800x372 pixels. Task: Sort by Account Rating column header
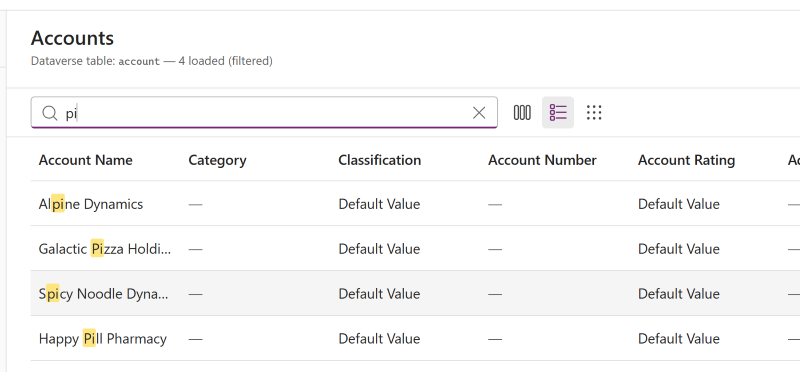(x=686, y=160)
